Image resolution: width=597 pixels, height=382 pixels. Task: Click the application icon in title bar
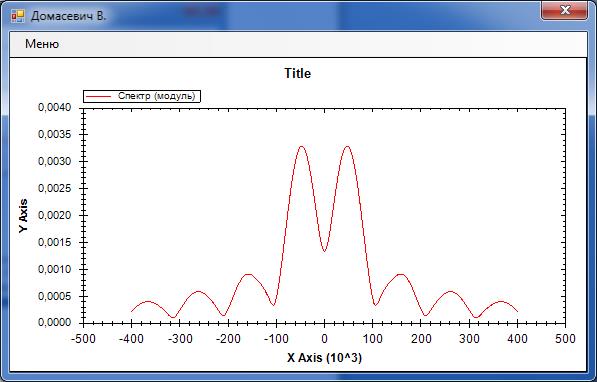(18, 16)
